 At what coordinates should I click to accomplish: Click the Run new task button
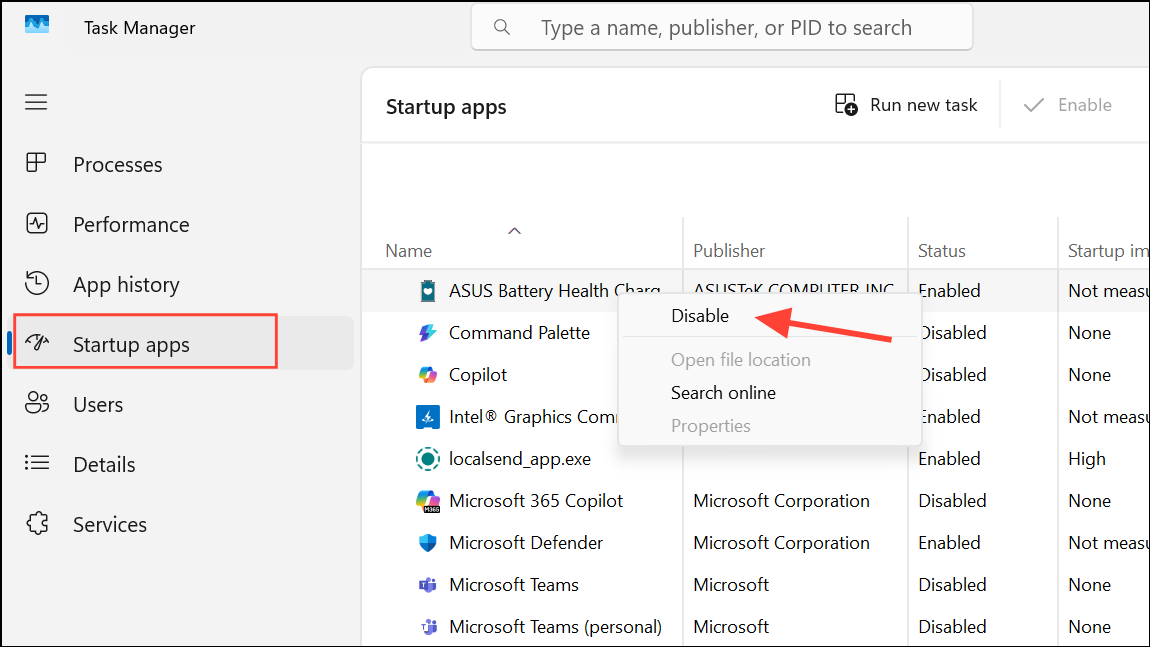click(x=906, y=104)
